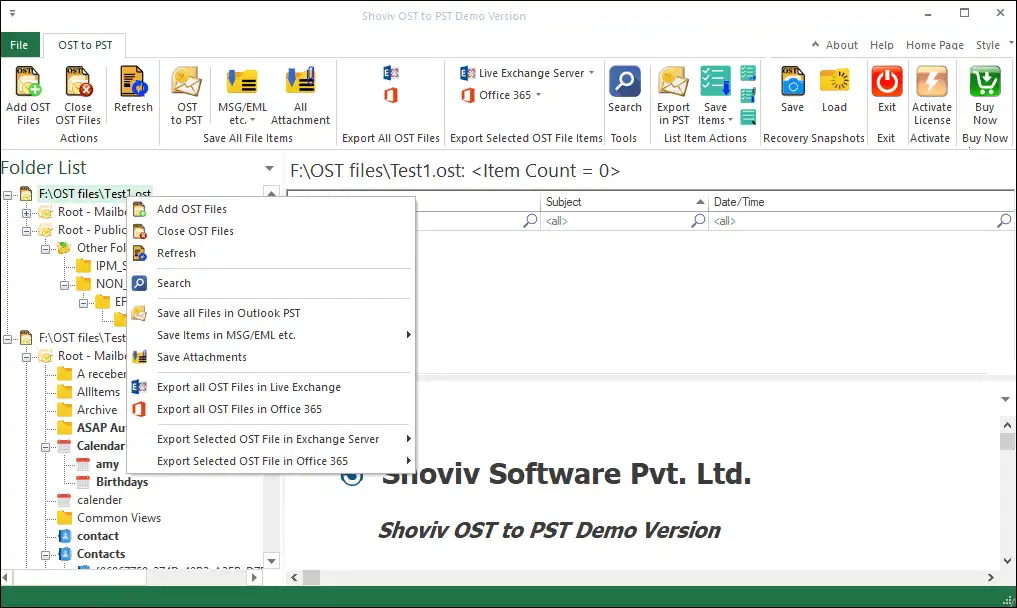Choose Refresh in the context menu
This screenshot has width=1017, height=608.
pos(271,253)
